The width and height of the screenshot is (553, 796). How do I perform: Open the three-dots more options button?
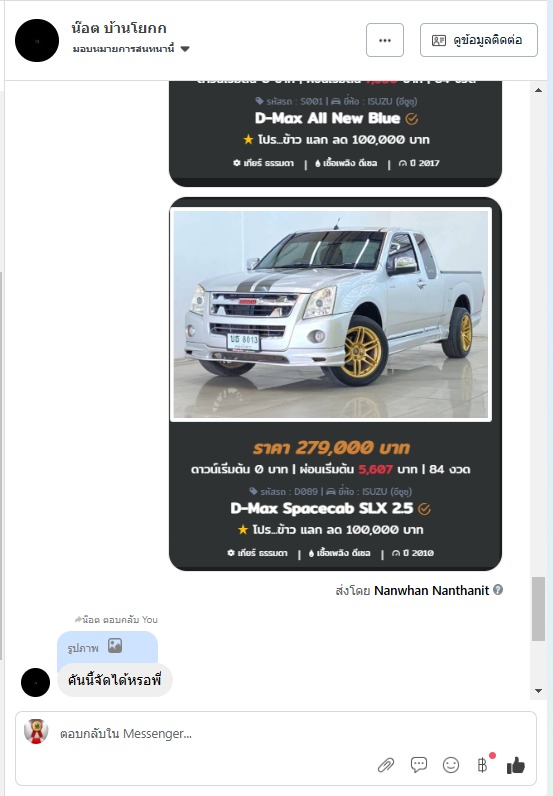click(385, 40)
